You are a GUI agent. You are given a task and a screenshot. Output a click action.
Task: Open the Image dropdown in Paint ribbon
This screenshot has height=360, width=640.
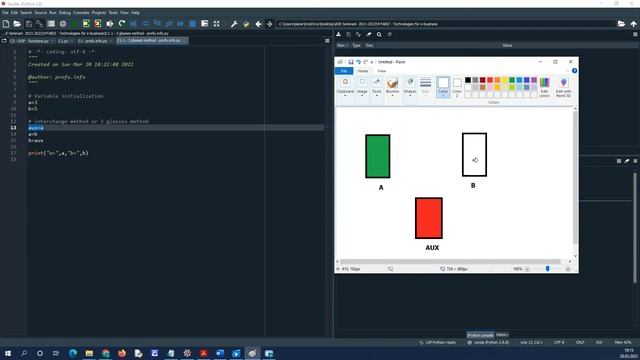click(x=362, y=86)
